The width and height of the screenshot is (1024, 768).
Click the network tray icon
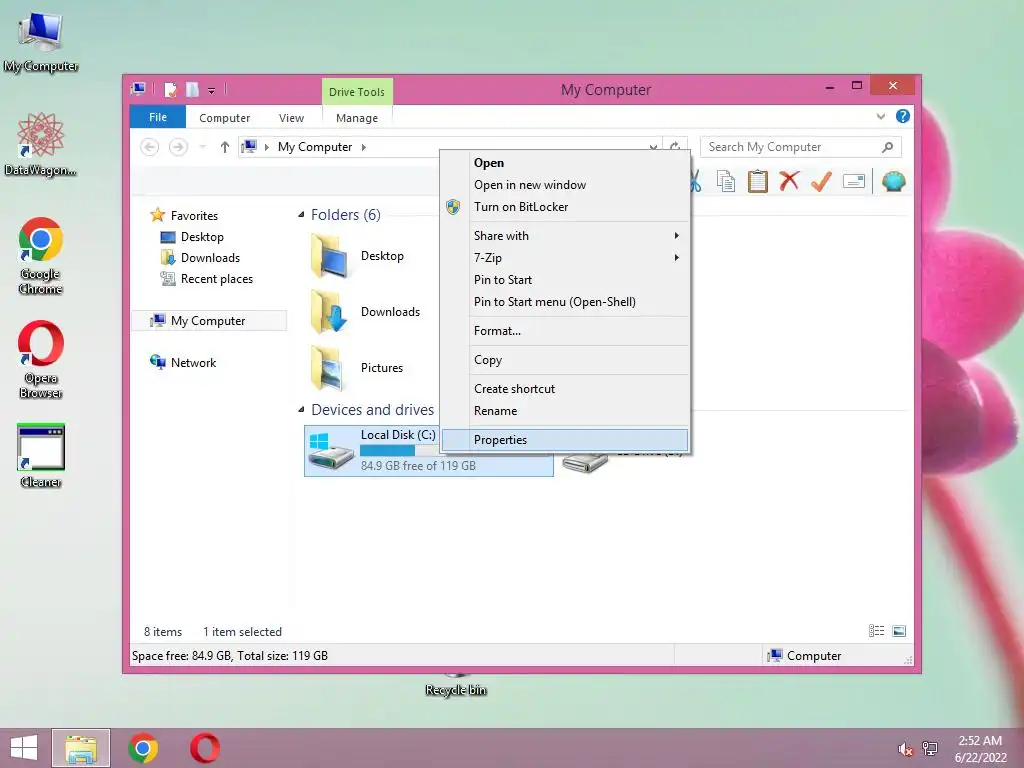point(930,749)
